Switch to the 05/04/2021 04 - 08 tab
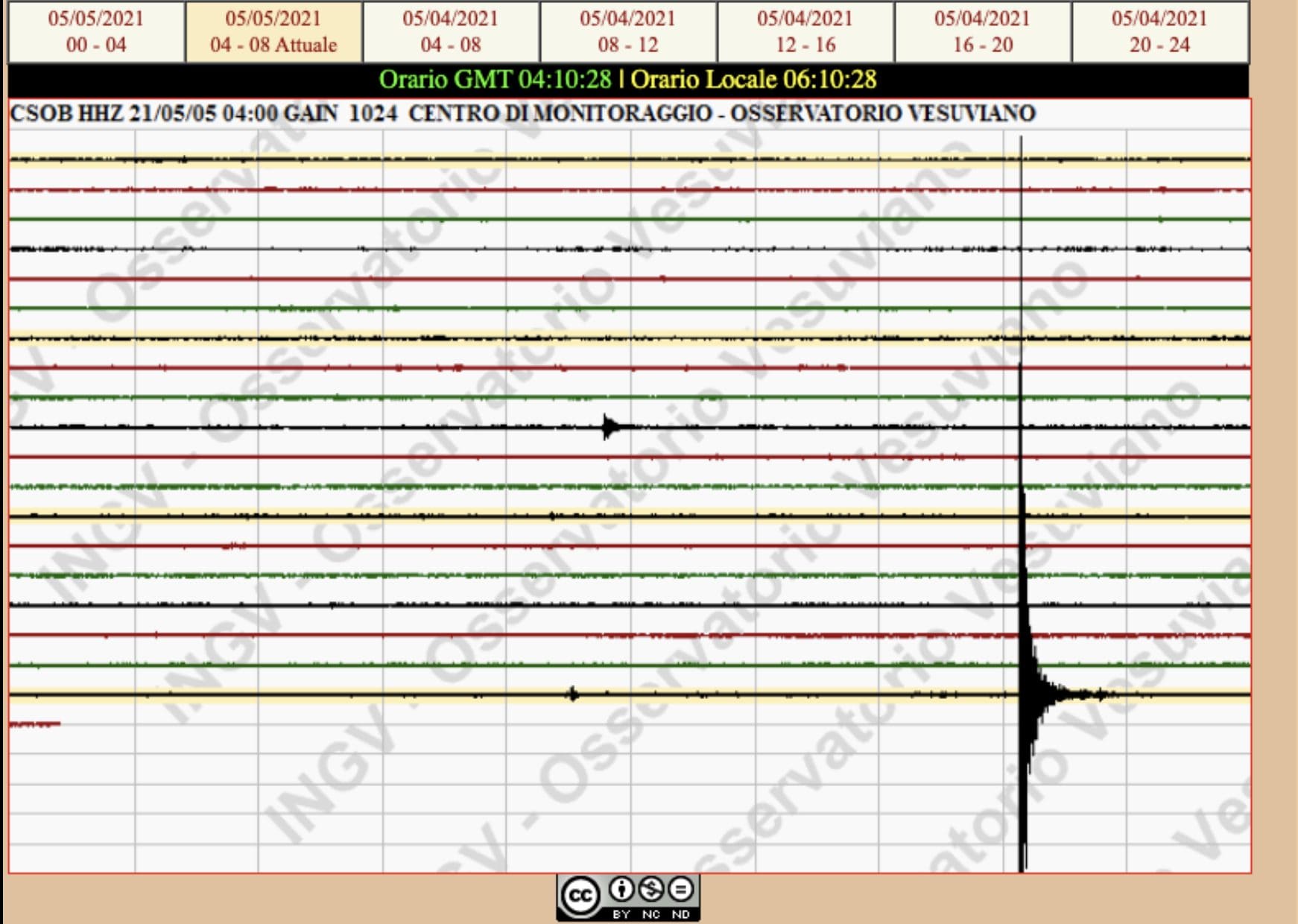Viewport: 1298px width, 924px height. click(451, 32)
